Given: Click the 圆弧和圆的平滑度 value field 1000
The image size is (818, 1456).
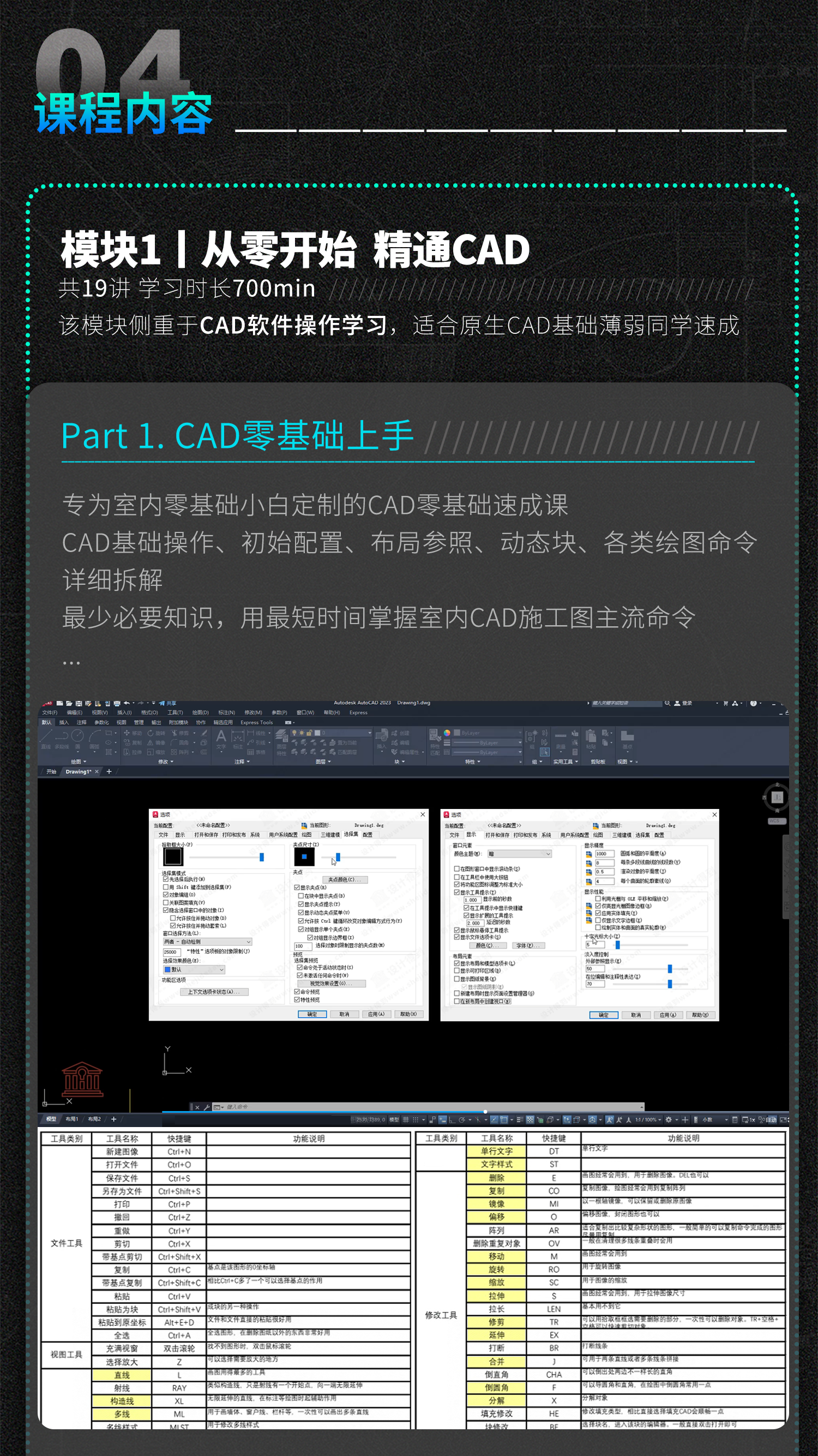Looking at the screenshot, I should click(x=605, y=854).
